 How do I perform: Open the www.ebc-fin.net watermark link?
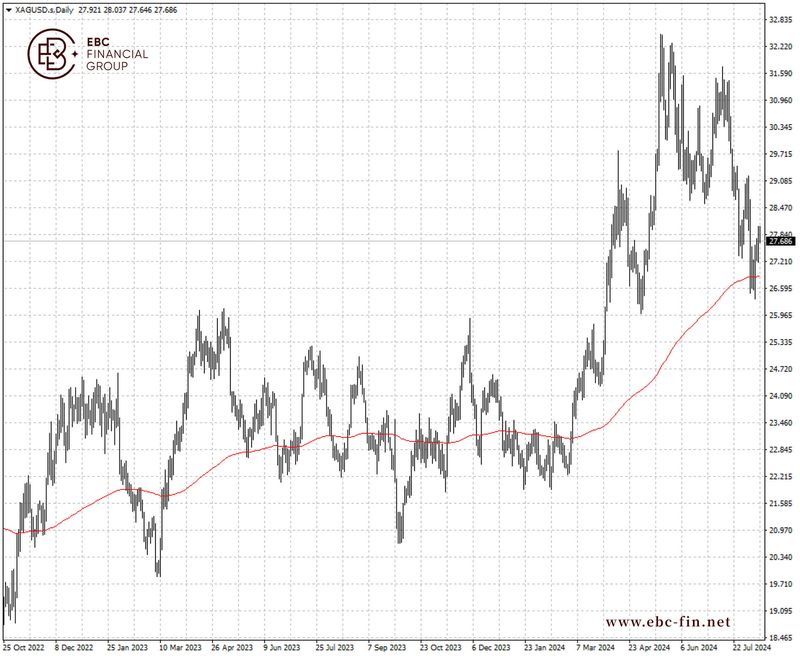coord(668,621)
